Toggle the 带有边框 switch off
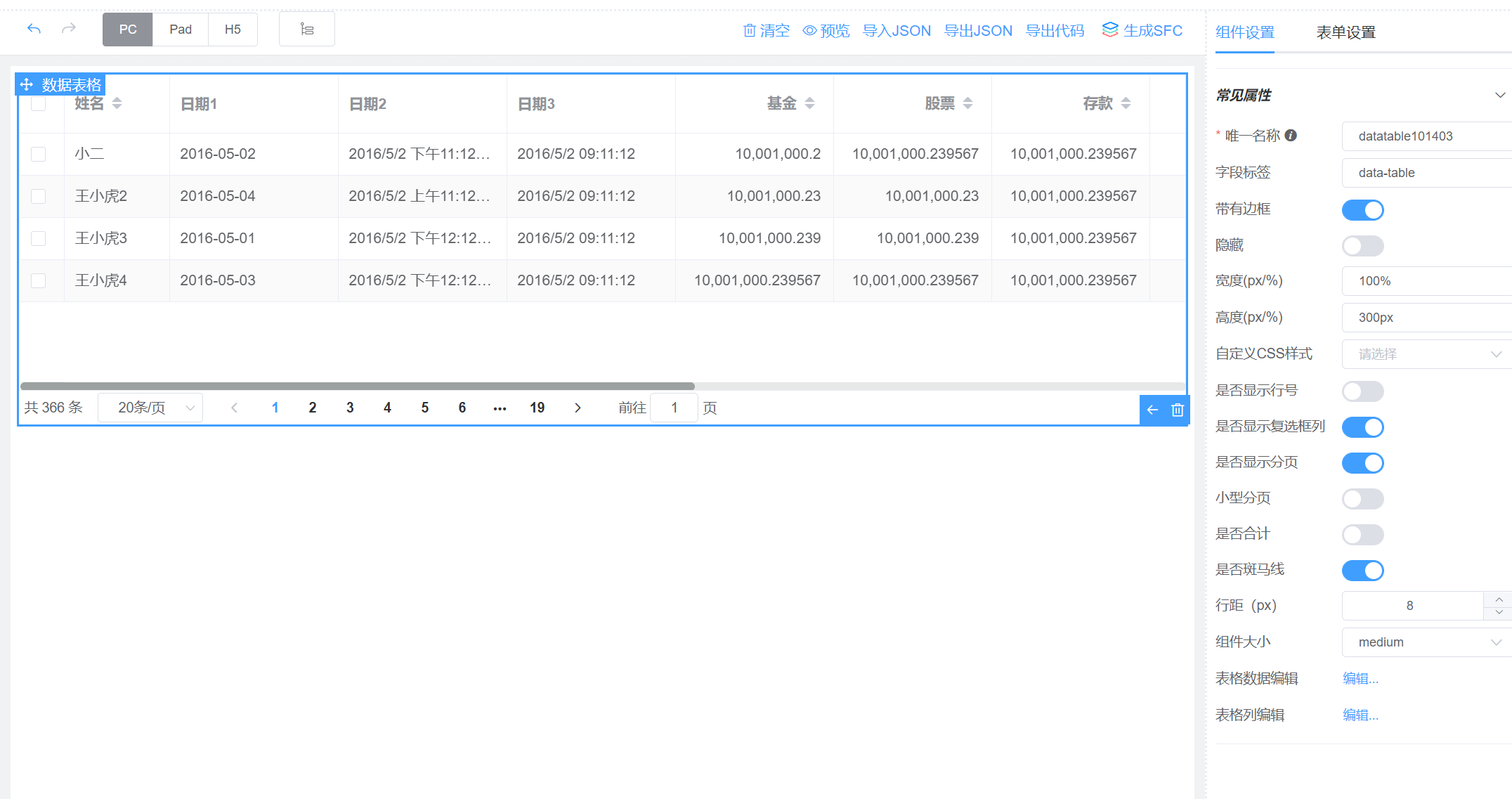 (x=1362, y=209)
